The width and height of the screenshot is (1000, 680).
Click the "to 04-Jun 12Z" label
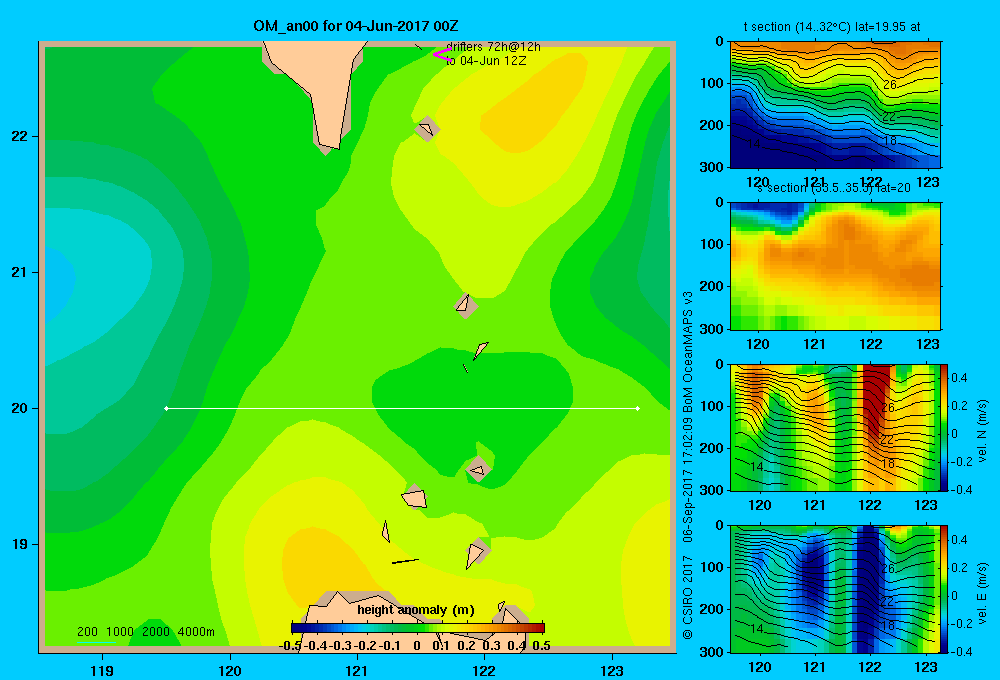click(486, 61)
